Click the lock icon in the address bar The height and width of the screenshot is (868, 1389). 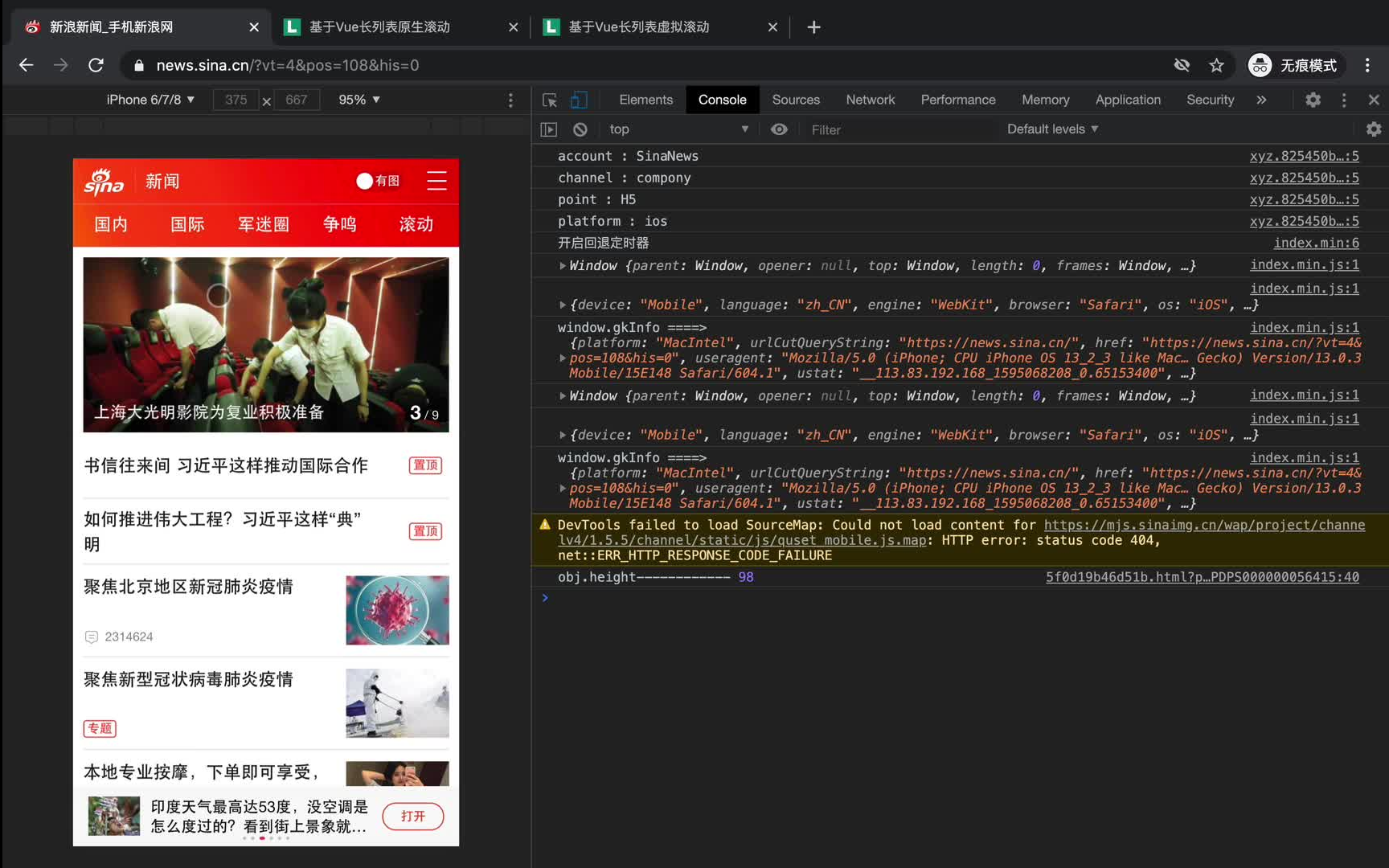[x=139, y=65]
